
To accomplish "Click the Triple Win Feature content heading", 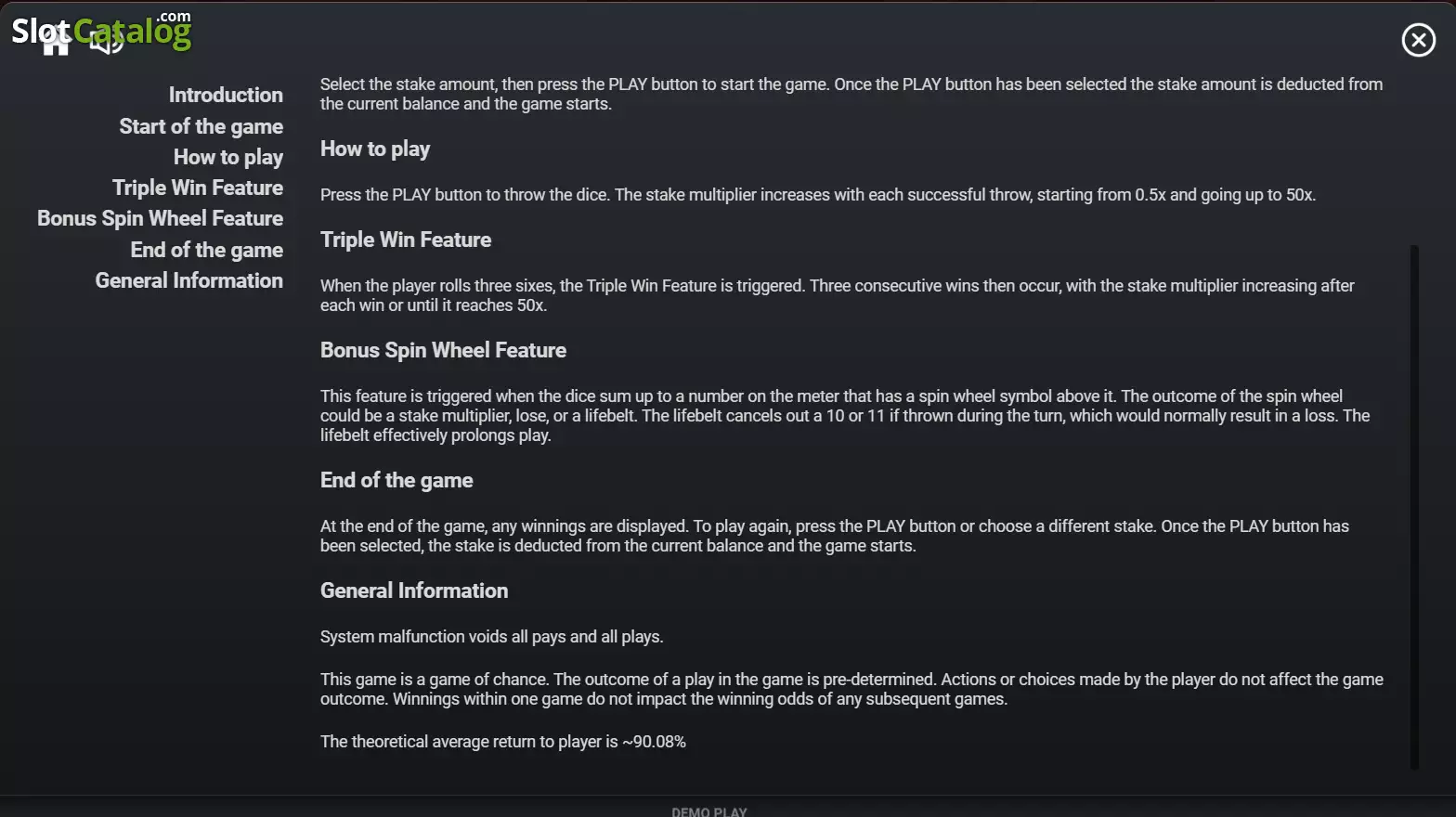I will tap(406, 240).
